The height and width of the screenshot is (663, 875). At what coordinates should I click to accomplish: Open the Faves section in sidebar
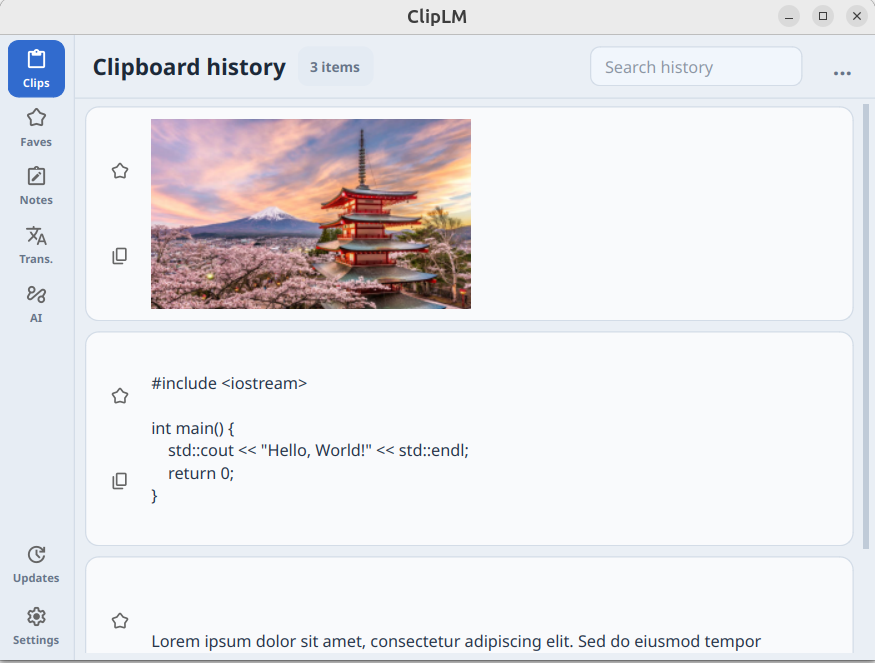pos(36,128)
